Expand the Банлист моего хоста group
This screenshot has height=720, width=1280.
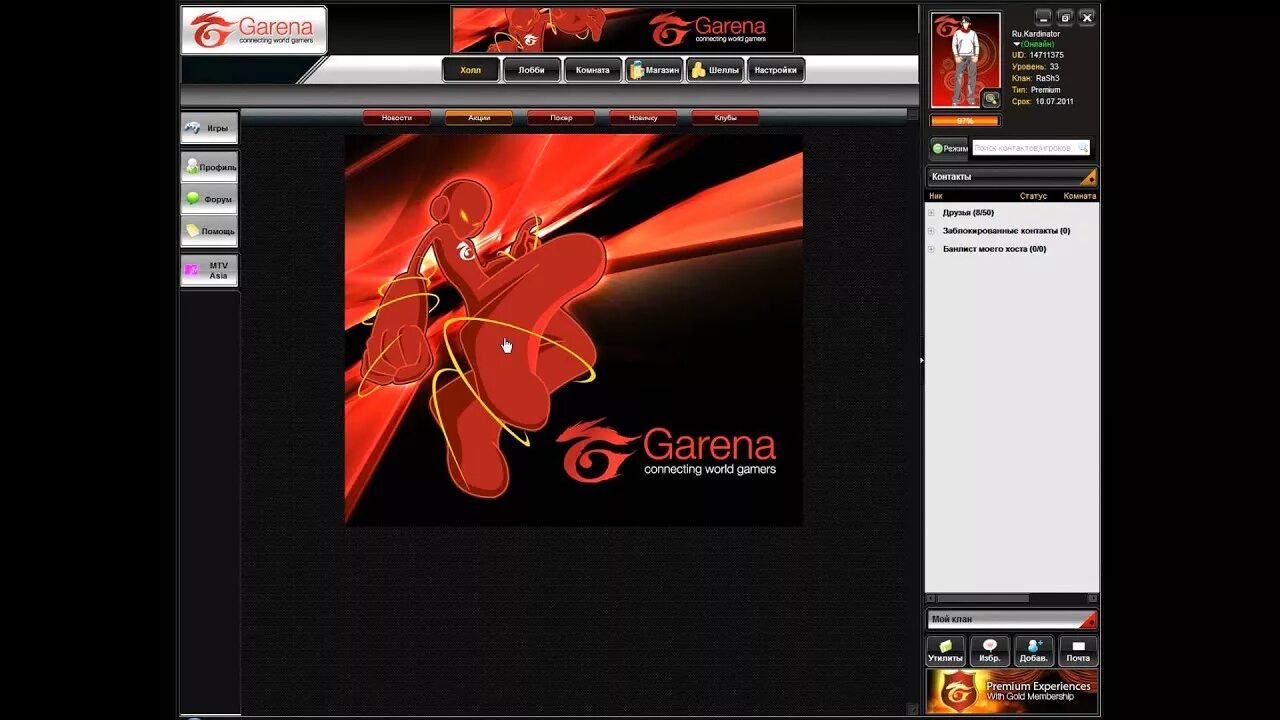point(931,249)
